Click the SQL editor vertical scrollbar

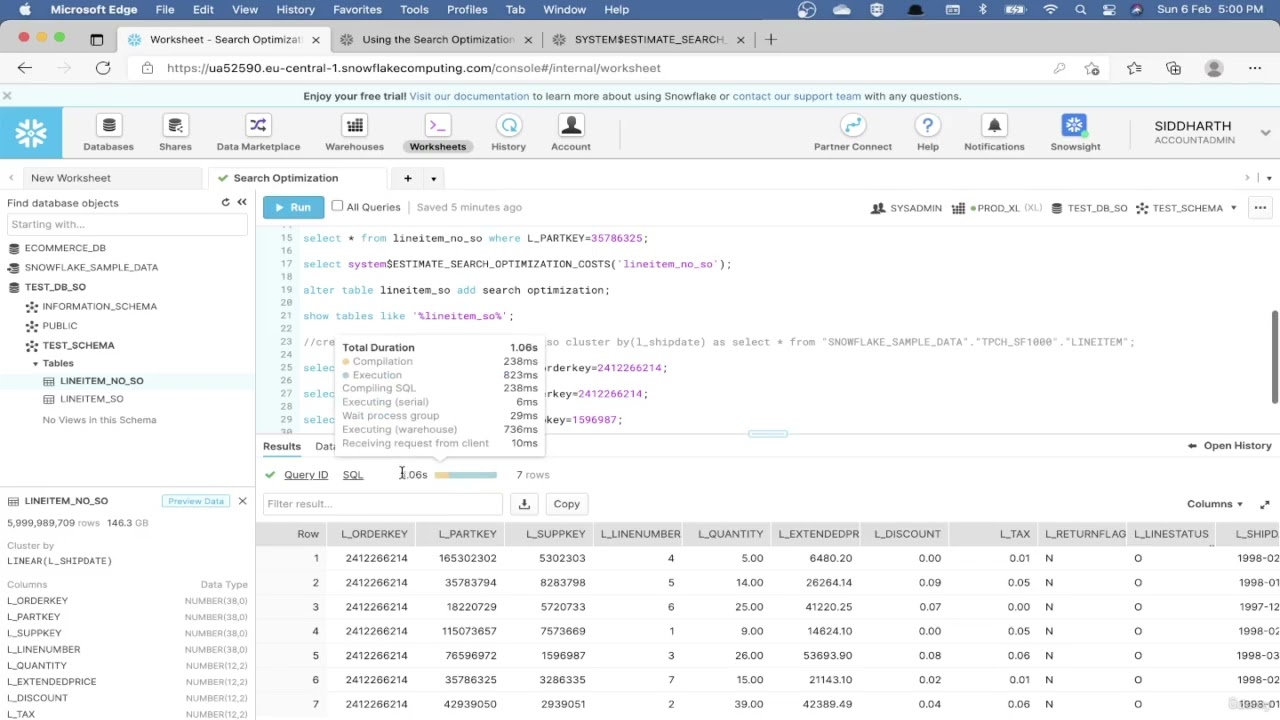1274,357
